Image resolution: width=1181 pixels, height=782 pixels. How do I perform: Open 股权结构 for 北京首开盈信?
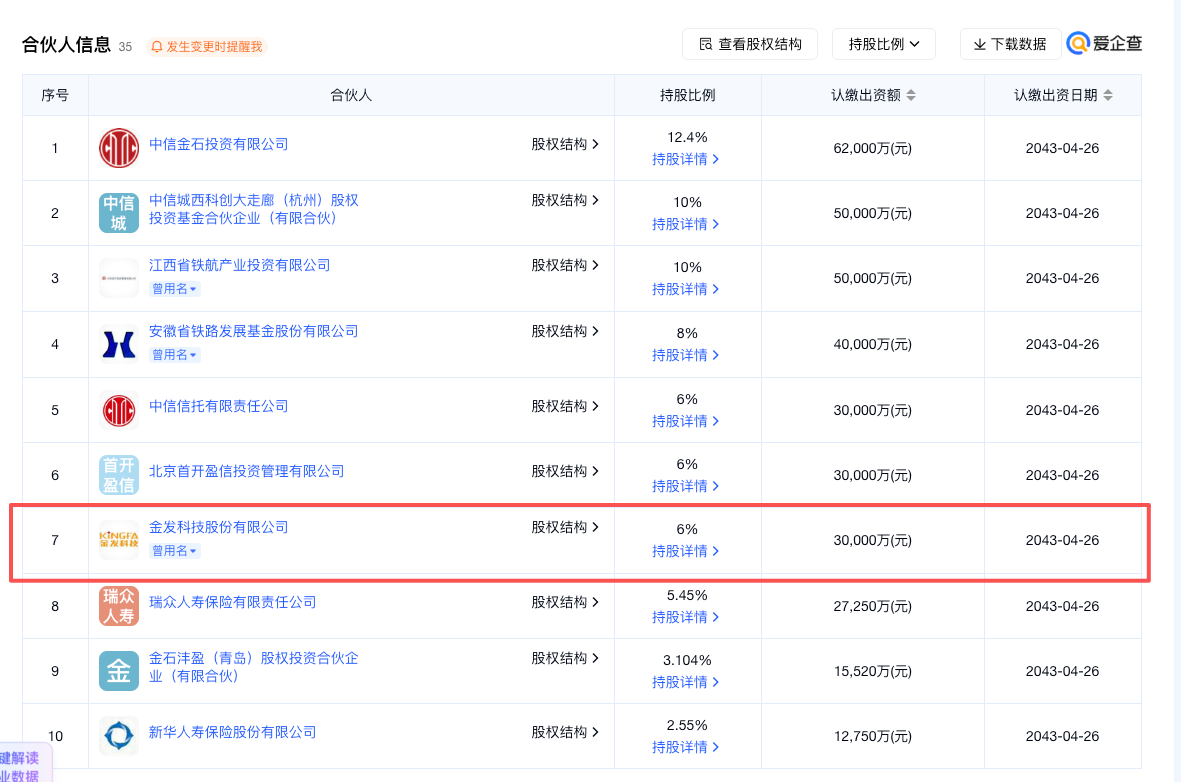565,471
